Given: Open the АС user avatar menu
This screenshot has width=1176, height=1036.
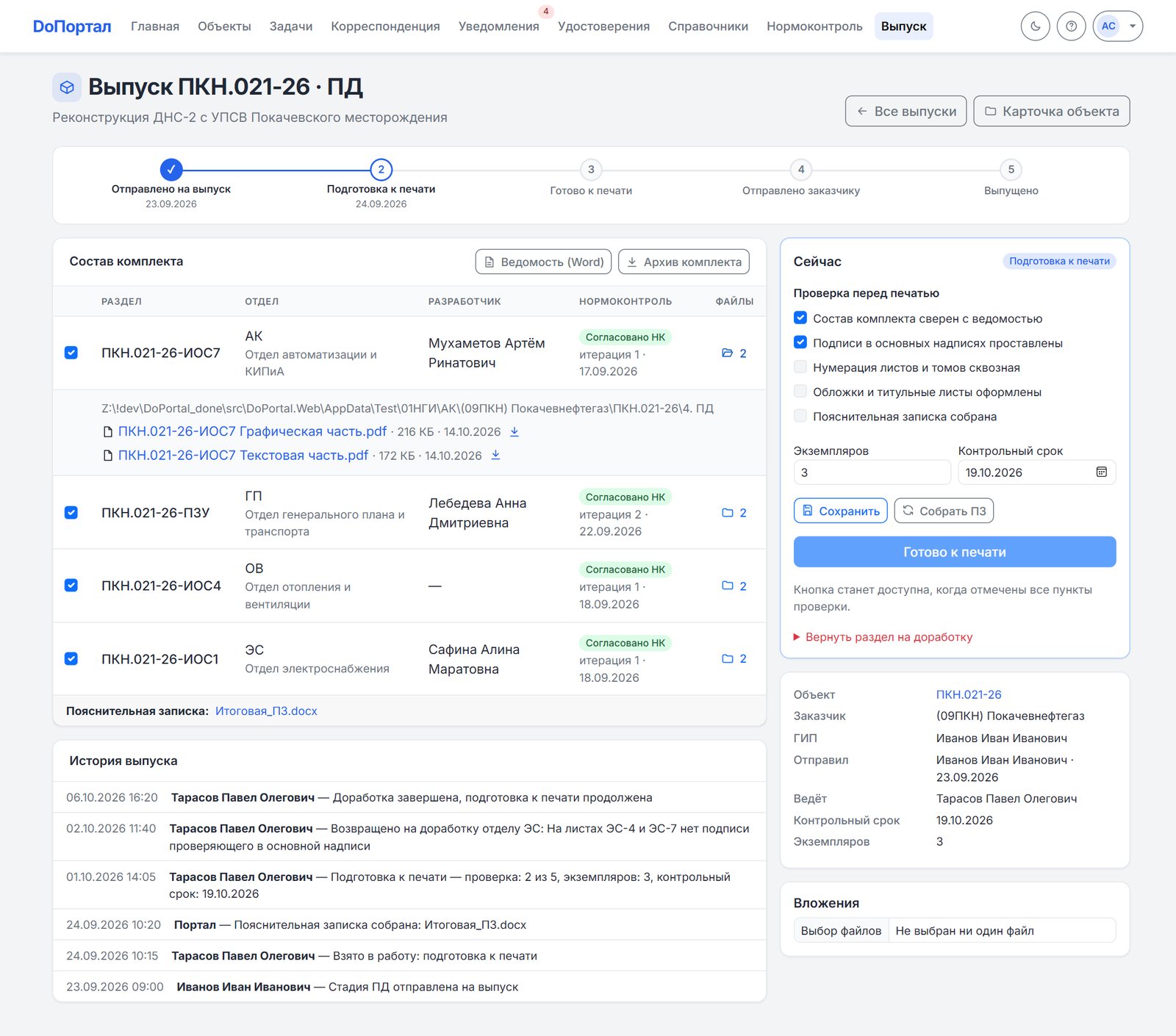Looking at the screenshot, I should coord(1117,26).
